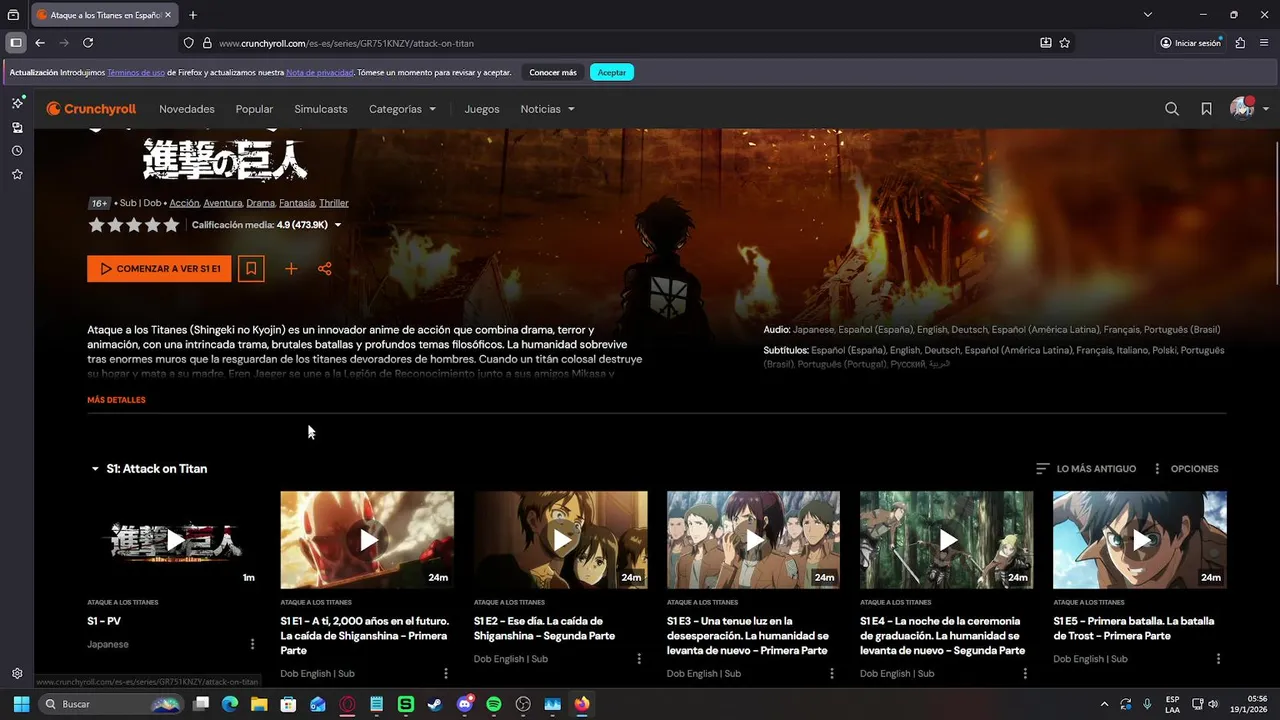Open Firefox application hamburger menu
The image size is (1280, 720).
pos(1265,43)
